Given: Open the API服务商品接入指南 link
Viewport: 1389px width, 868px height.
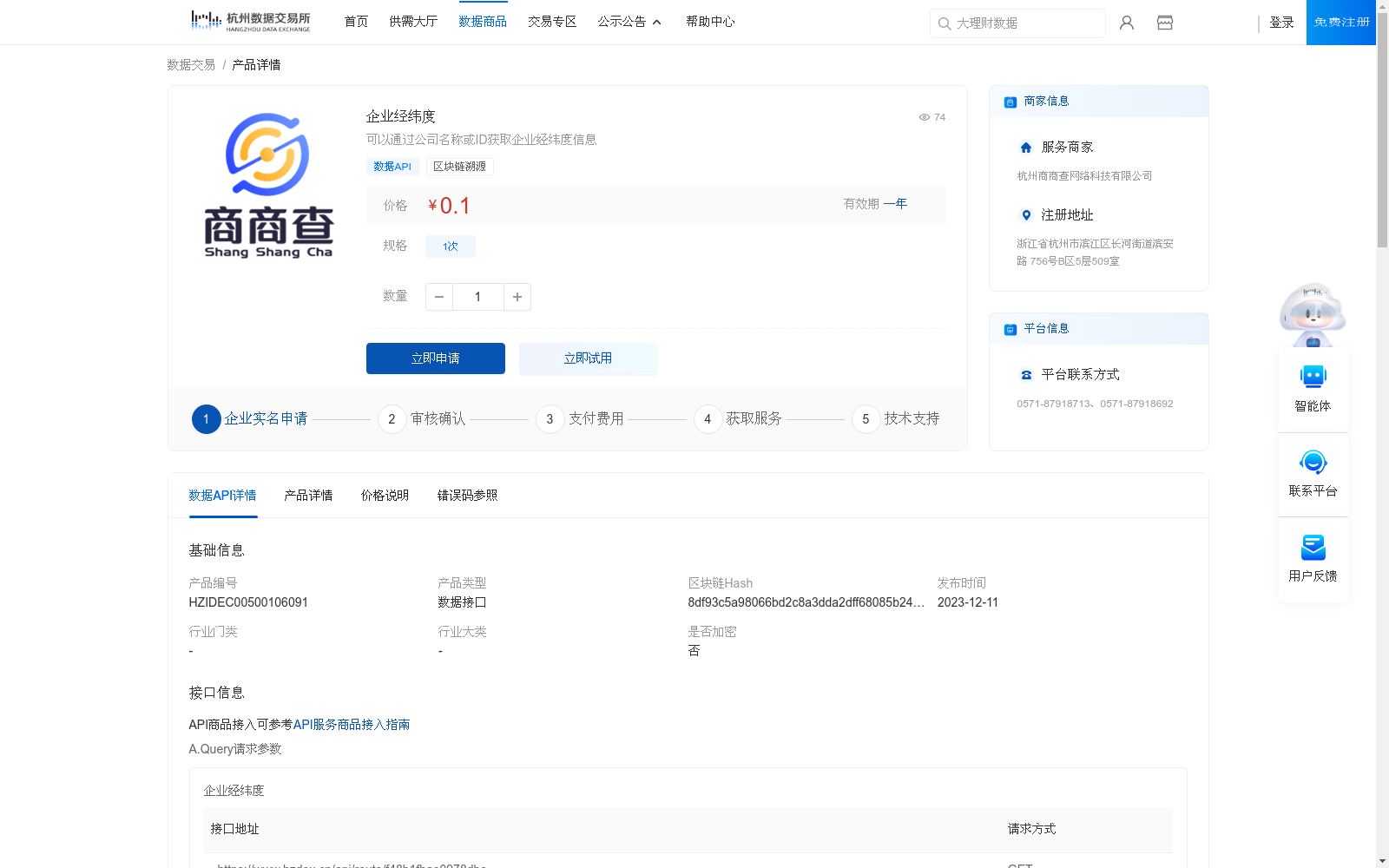Looking at the screenshot, I should click(352, 725).
